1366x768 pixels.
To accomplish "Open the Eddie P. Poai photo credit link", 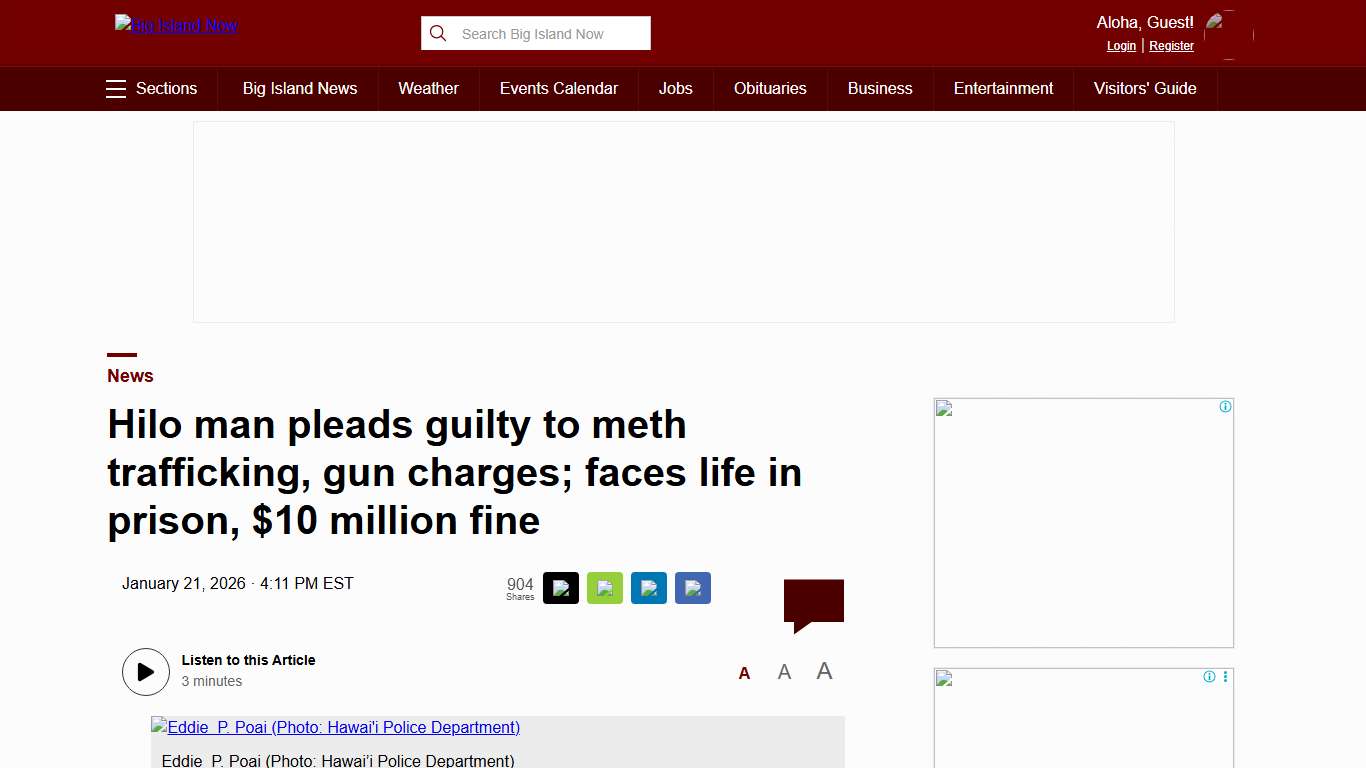I will click(x=335, y=727).
